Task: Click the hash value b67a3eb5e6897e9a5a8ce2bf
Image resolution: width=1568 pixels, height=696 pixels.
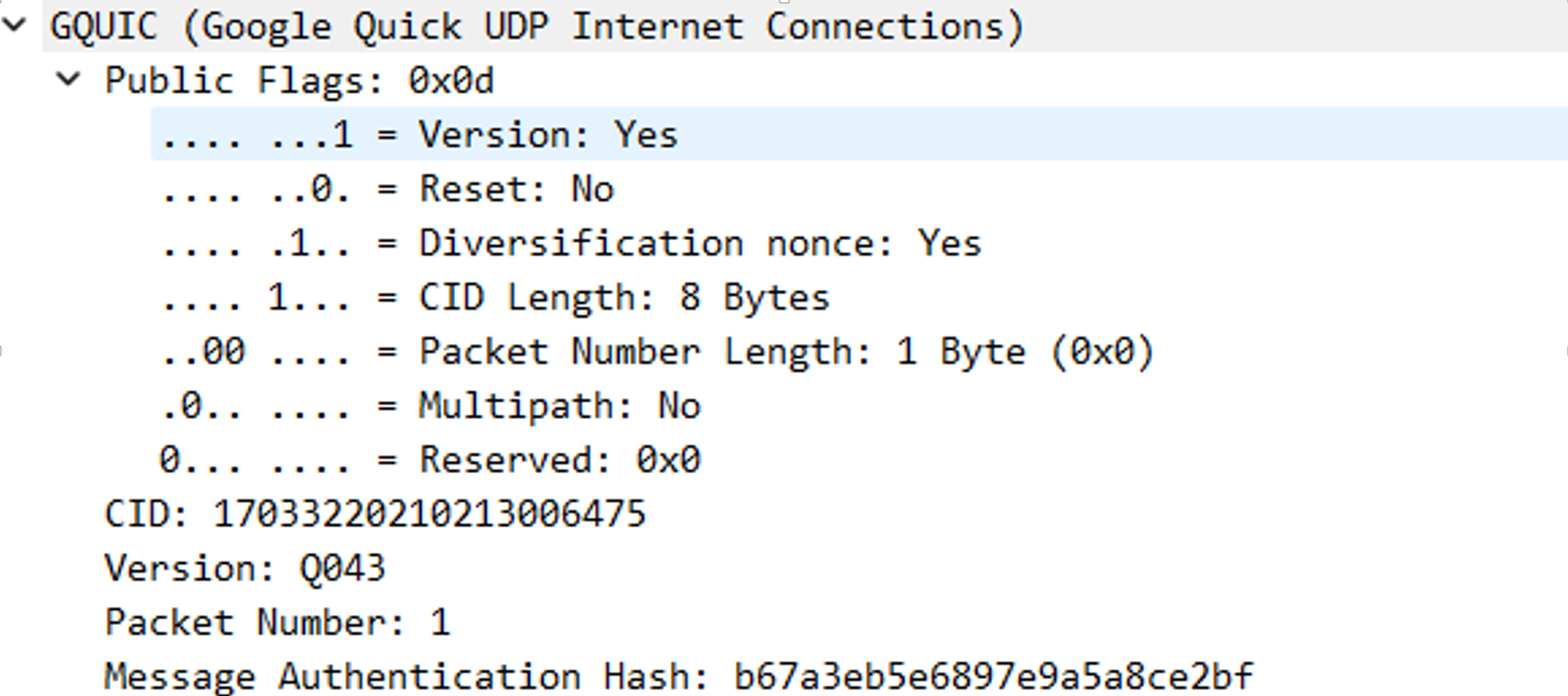Action: coord(992,676)
